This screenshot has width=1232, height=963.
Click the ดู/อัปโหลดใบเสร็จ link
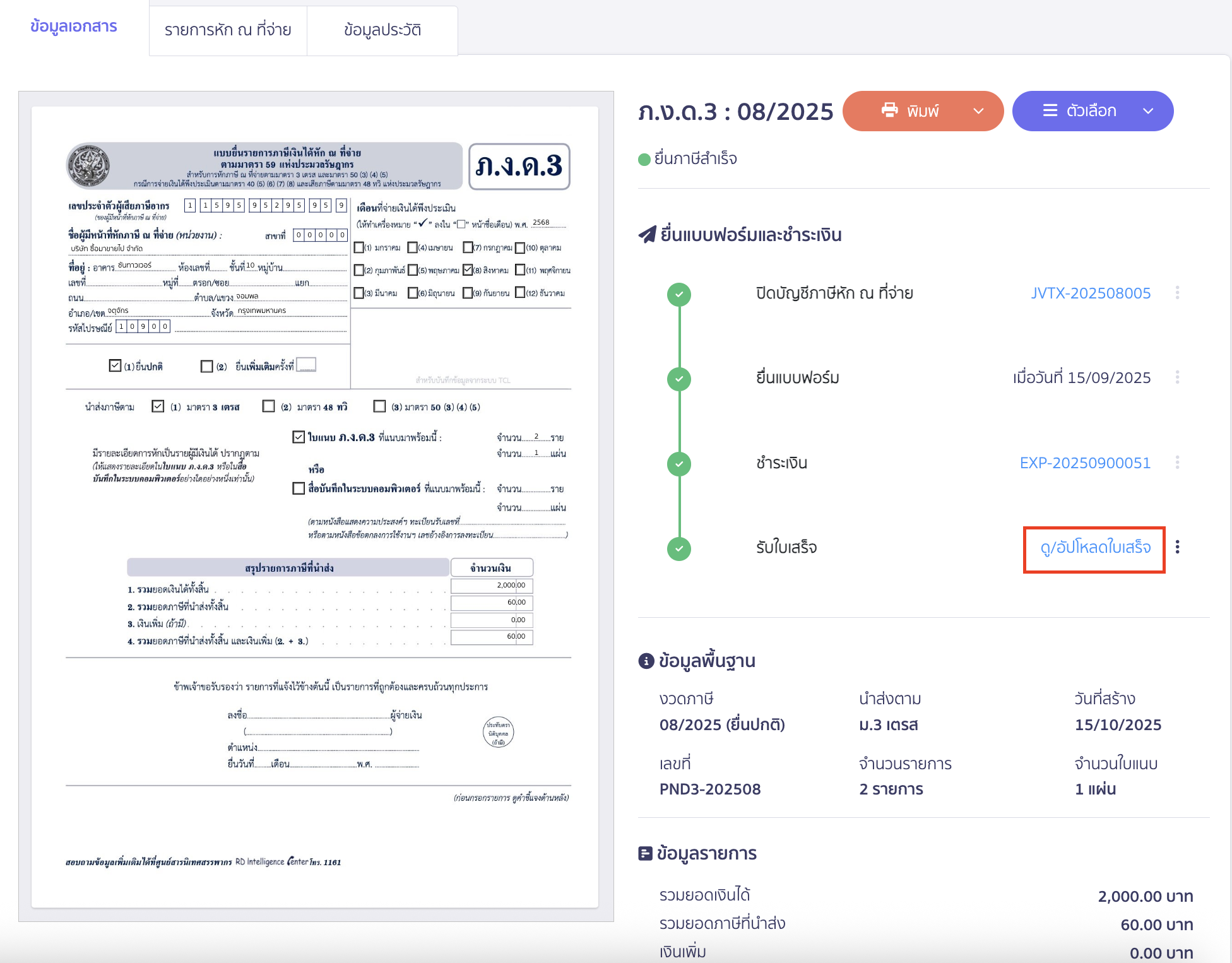[1095, 547]
